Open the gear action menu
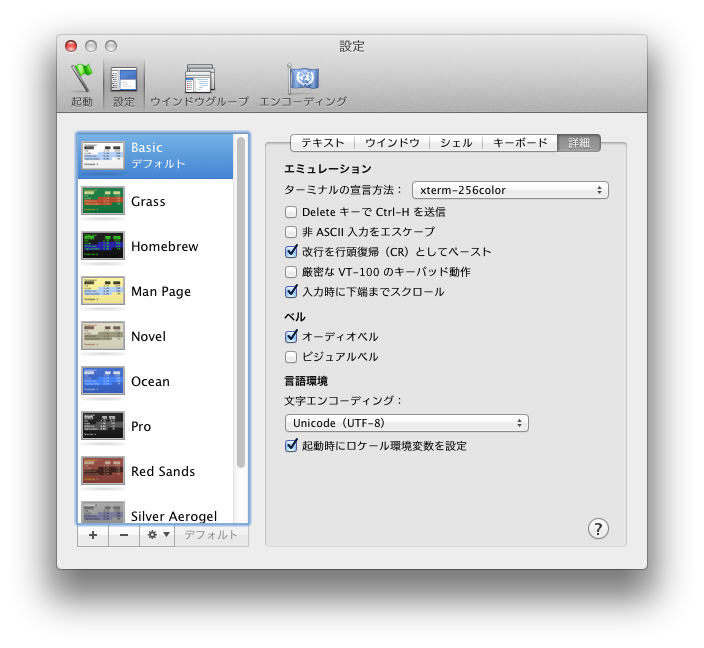 coord(157,535)
